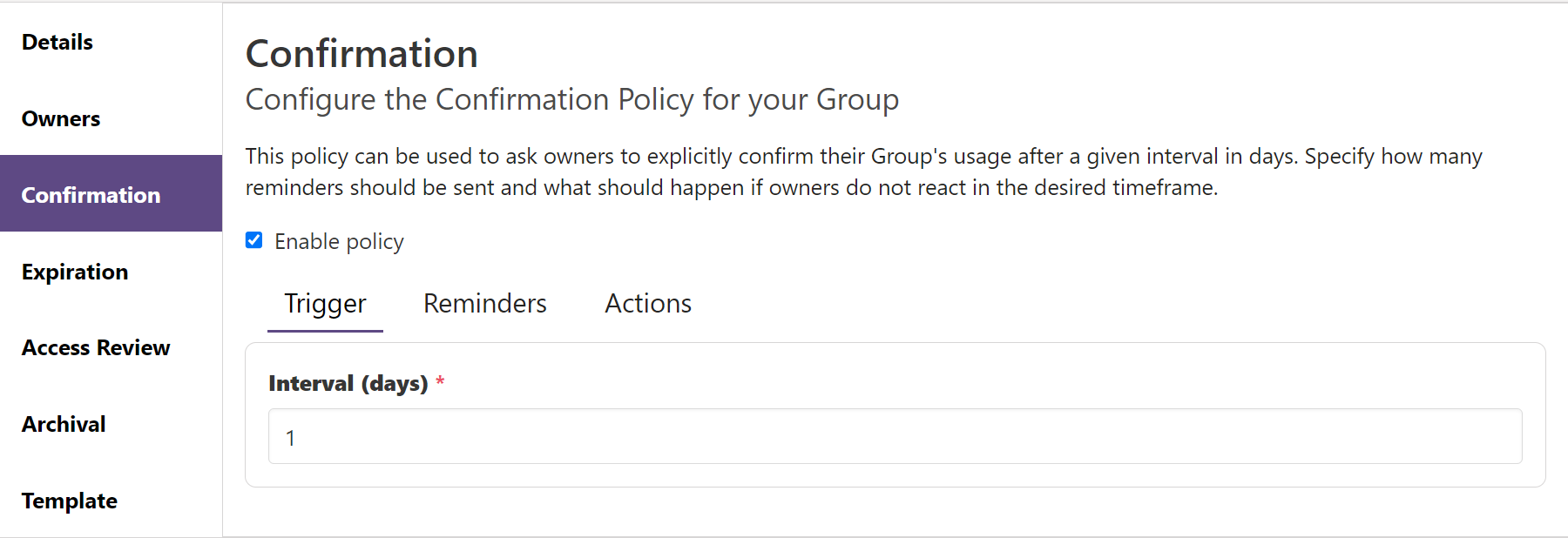Screen dimensions: 1568x538
Task: Click the Confirmation page heading
Action: click(x=362, y=54)
